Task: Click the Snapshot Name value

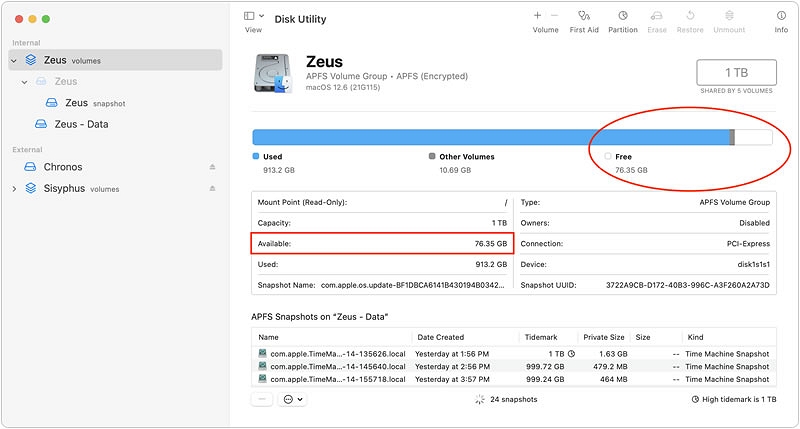Action: pos(412,285)
